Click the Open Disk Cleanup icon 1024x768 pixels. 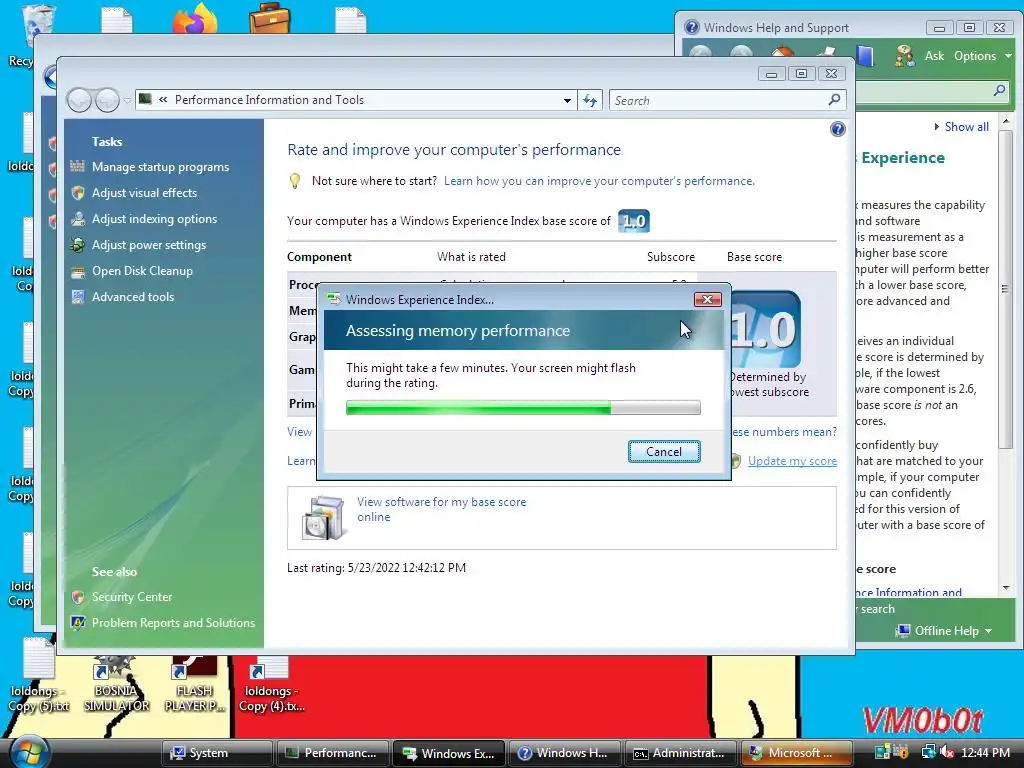point(78,271)
